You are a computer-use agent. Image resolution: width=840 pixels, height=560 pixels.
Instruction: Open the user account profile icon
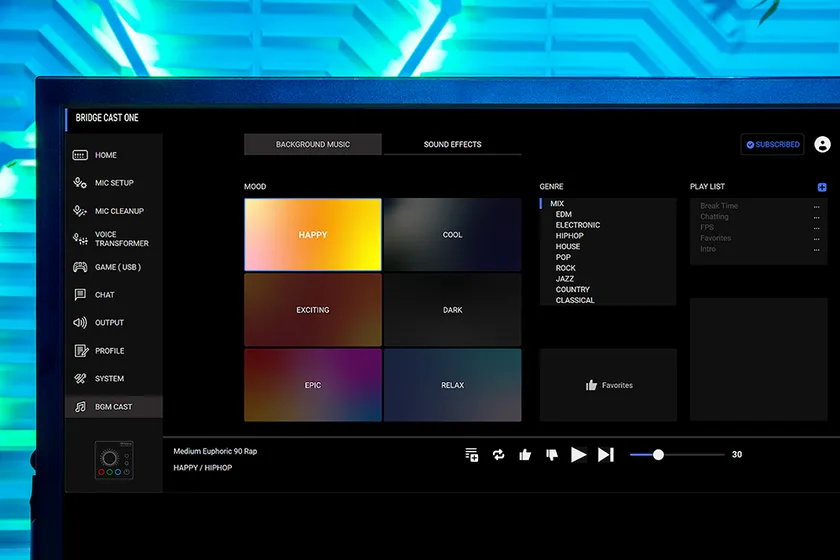pyautogui.click(x=822, y=145)
